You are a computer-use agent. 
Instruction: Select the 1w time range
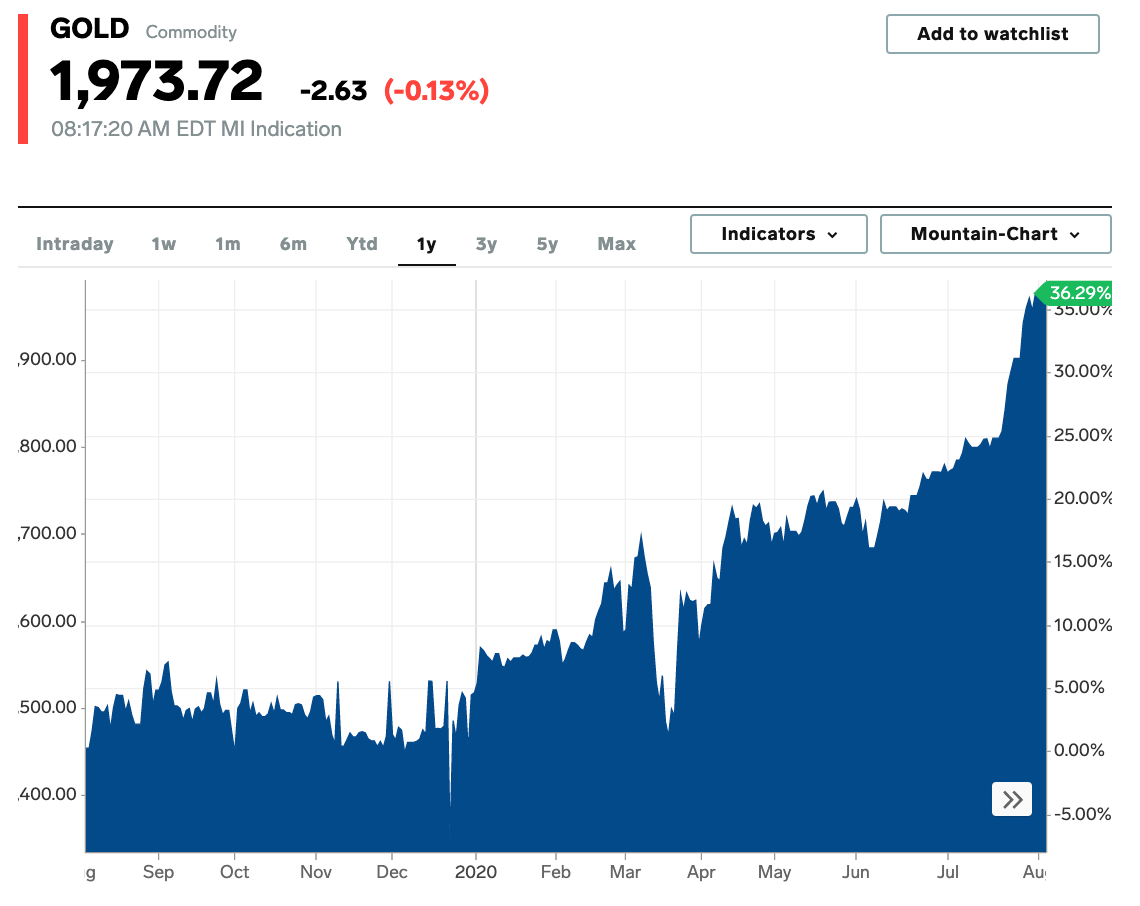(164, 244)
